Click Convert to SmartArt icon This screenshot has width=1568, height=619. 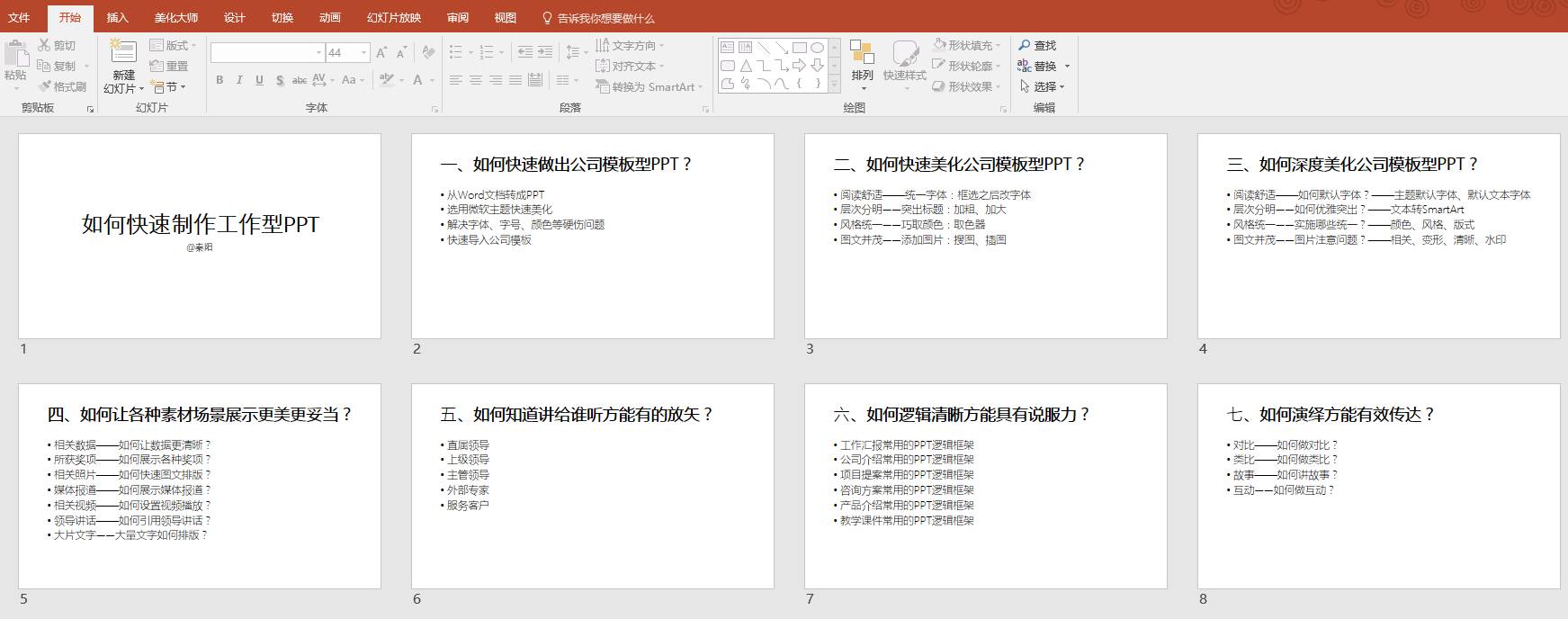click(x=602, y=86)
